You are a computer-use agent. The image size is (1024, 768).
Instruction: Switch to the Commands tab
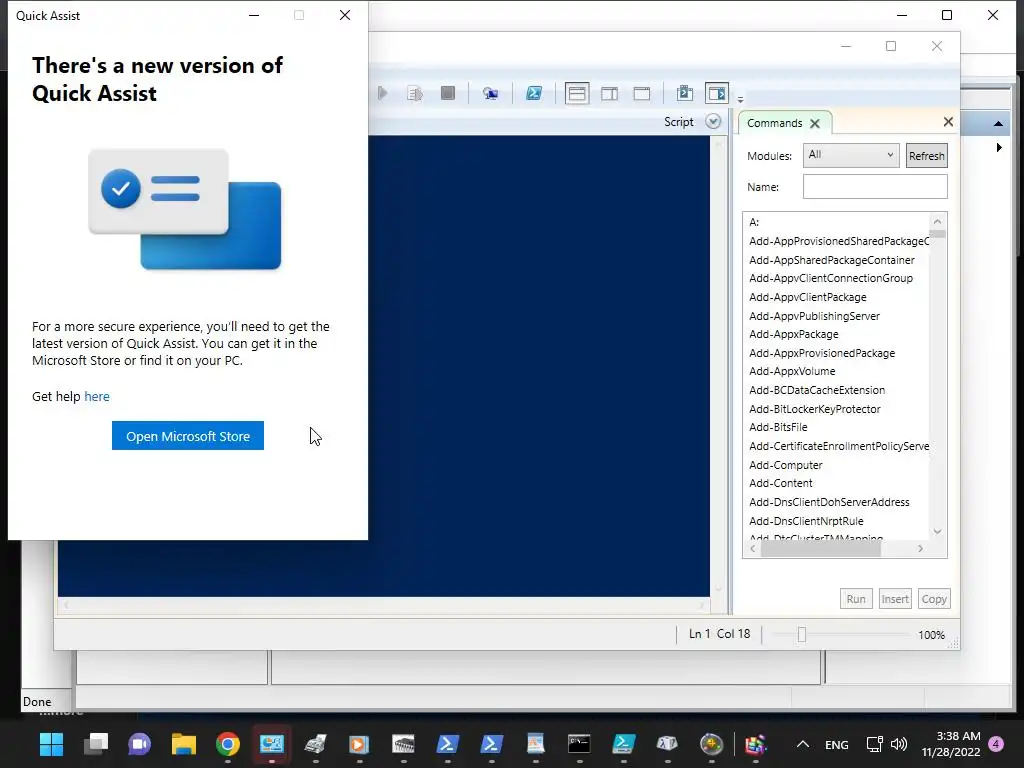775,123
